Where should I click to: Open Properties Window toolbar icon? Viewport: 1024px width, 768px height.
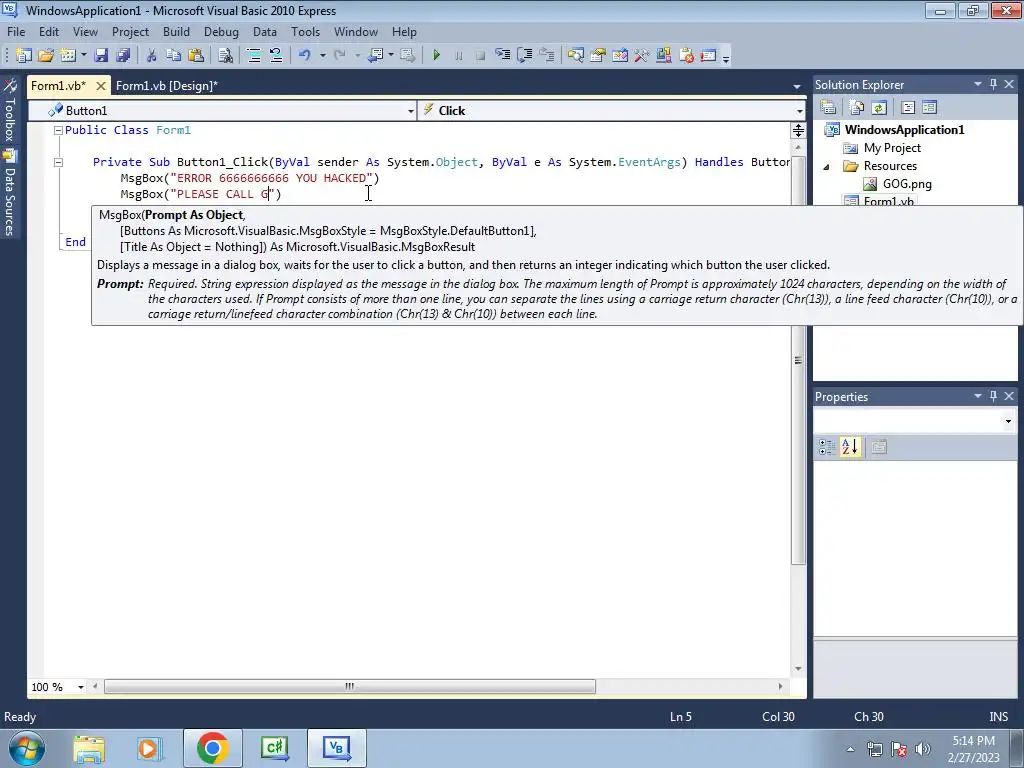pos(598,56)
